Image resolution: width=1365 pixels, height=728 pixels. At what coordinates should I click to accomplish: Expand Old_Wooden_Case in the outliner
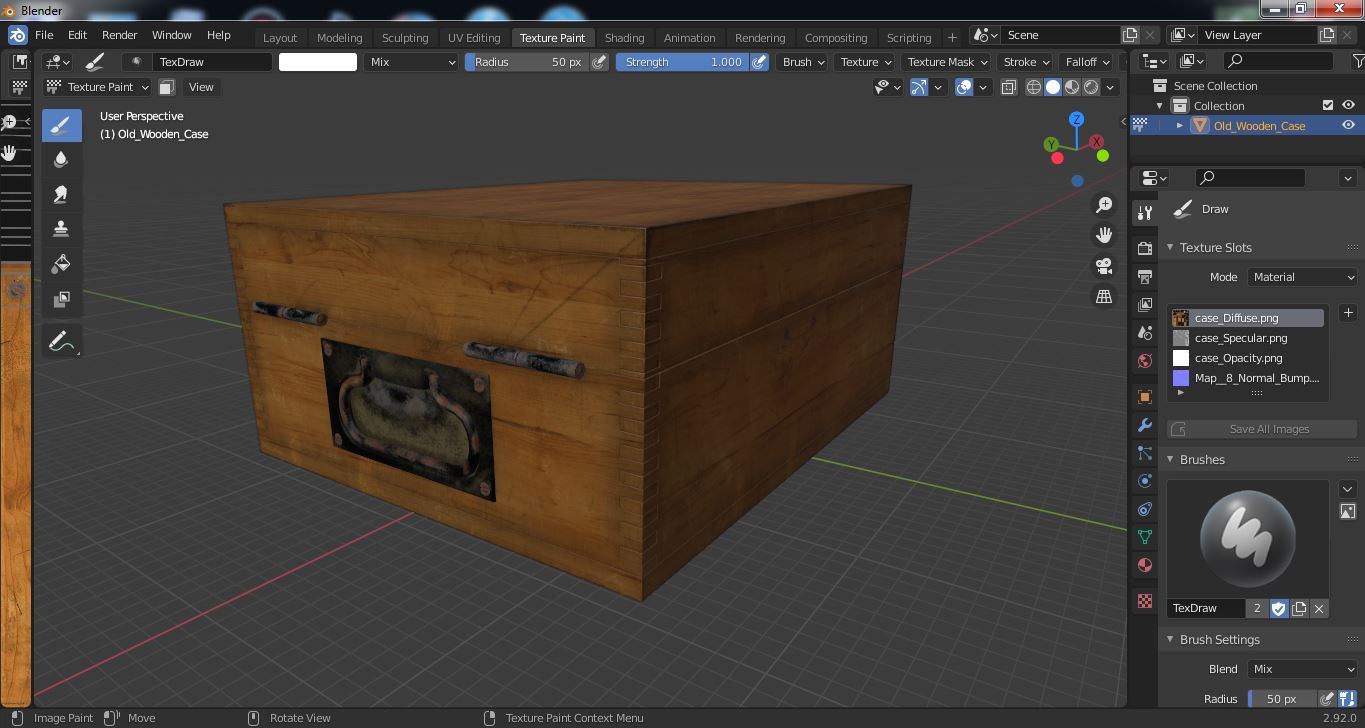point(1180,125)
